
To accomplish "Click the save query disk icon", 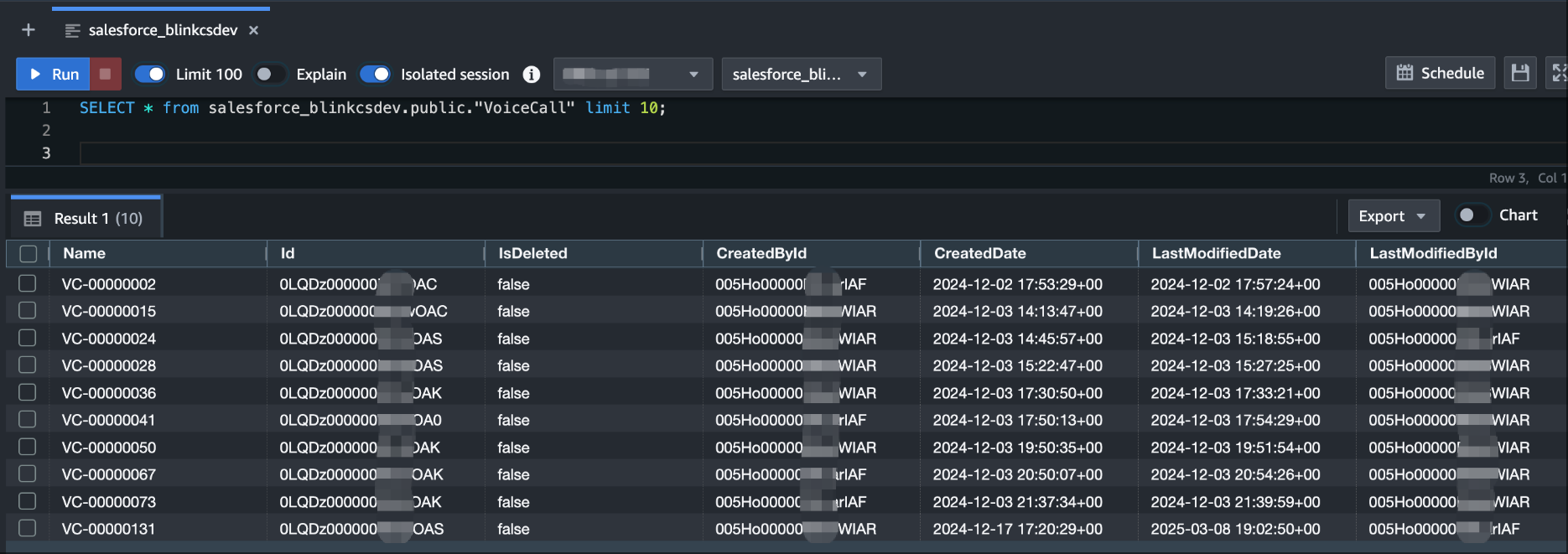I will 1519,74.
